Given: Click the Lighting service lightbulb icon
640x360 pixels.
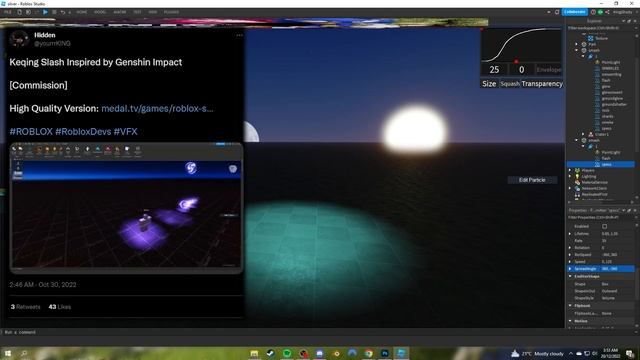Looking at the screenshot, I should [x=577, y=176].
